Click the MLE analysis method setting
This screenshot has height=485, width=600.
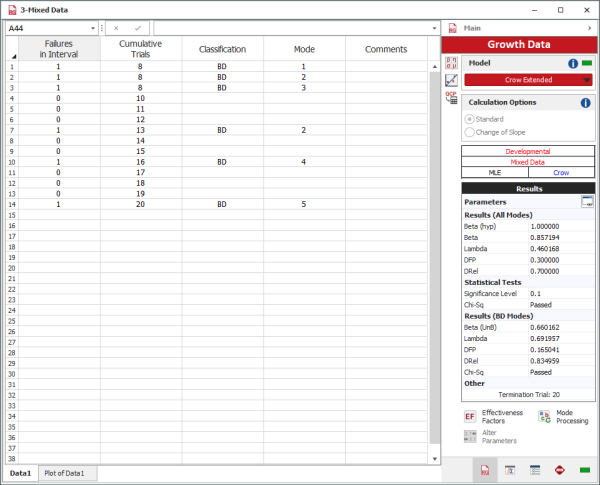(494, 172)
